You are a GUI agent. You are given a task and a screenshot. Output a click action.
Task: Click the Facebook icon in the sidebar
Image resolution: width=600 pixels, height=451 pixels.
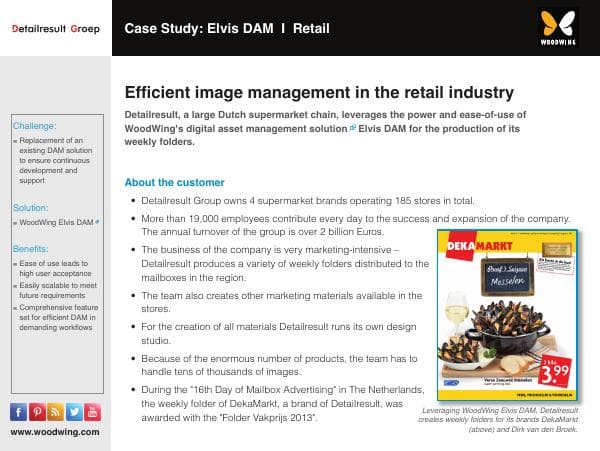click(x=19, y=411)
